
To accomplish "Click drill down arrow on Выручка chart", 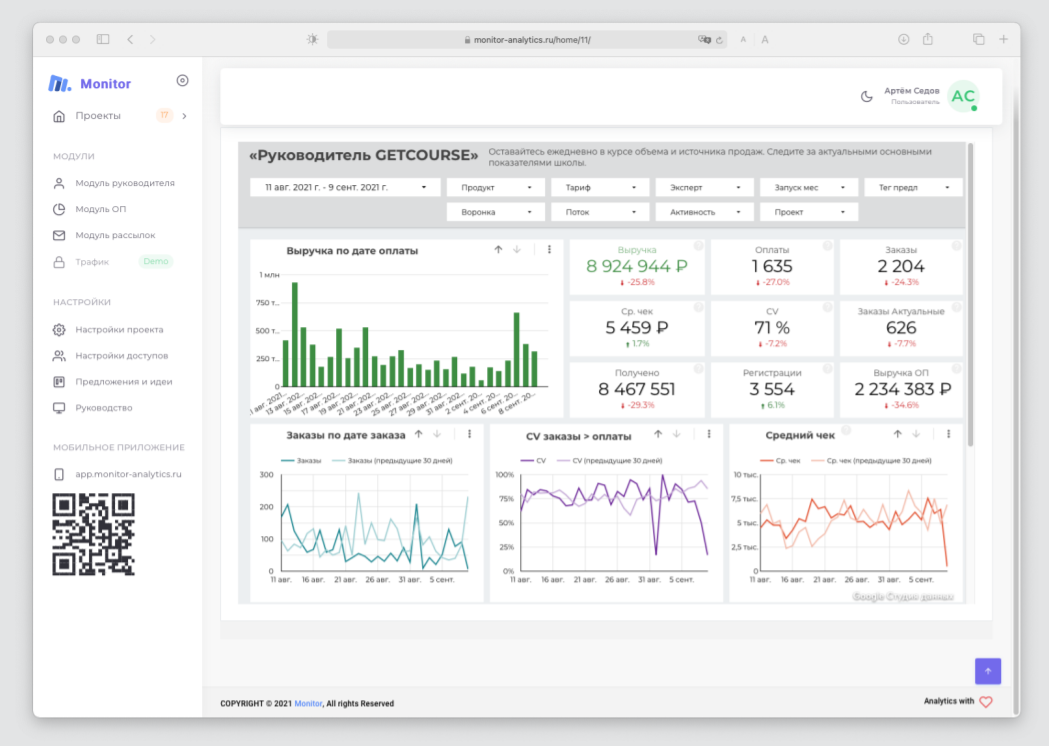I will 516,250.
